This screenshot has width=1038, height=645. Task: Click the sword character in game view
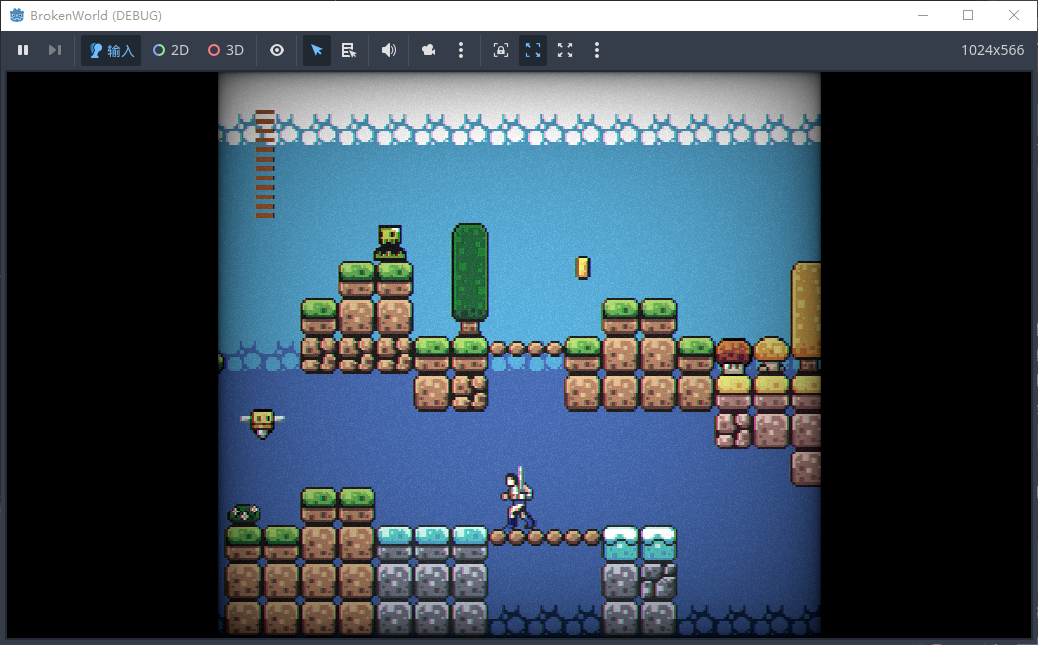coord(518,499)
